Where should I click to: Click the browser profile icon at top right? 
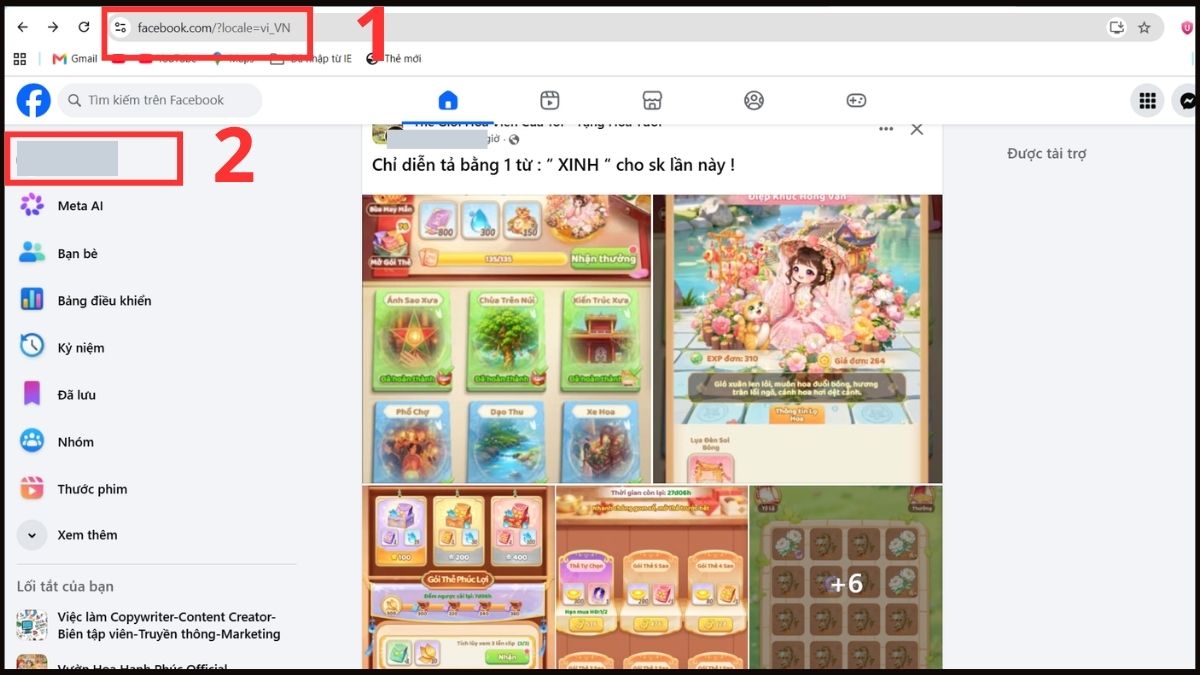pos(1188,27)
